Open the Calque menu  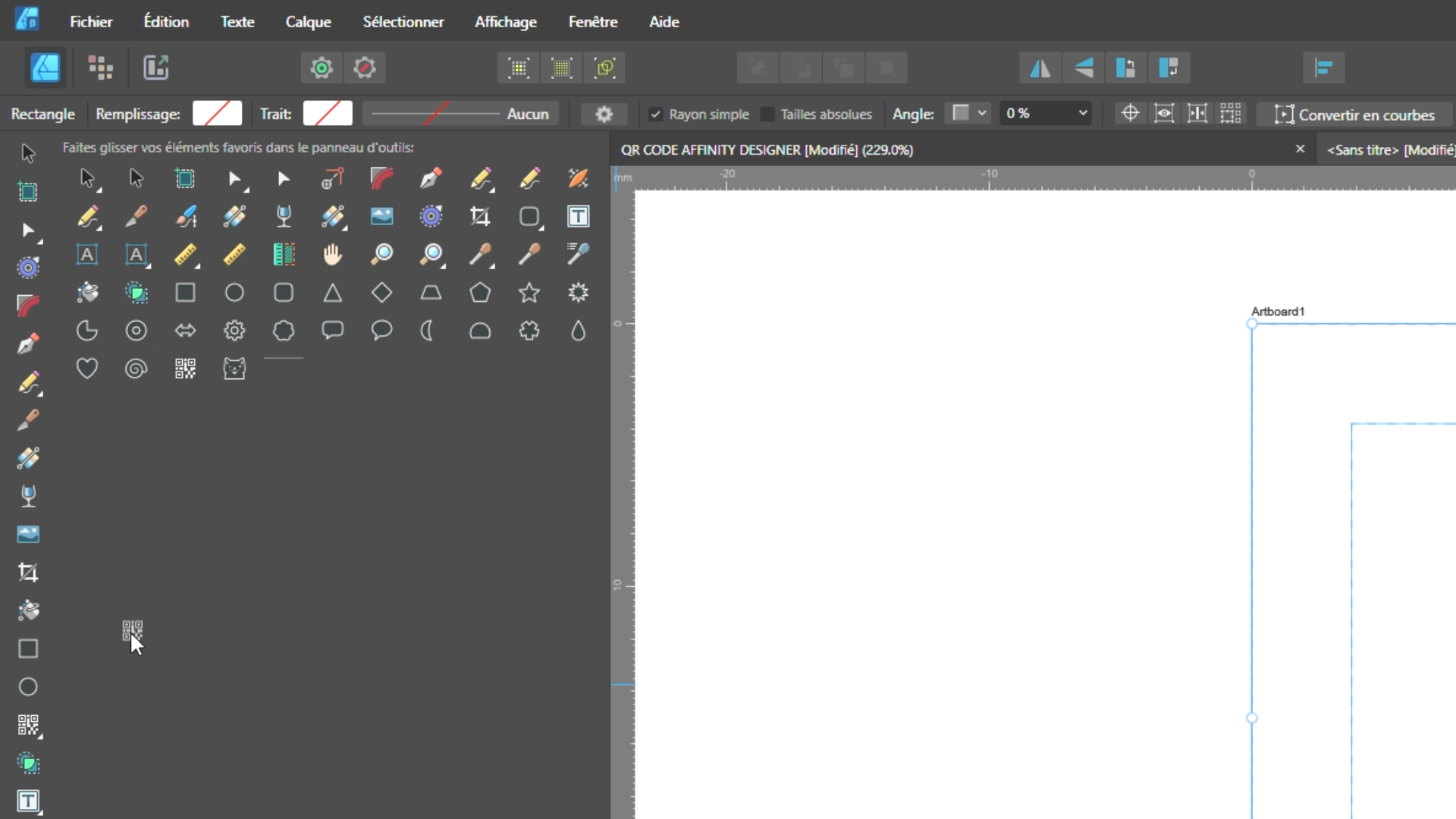pyautogui.click(x=308, y=22)
